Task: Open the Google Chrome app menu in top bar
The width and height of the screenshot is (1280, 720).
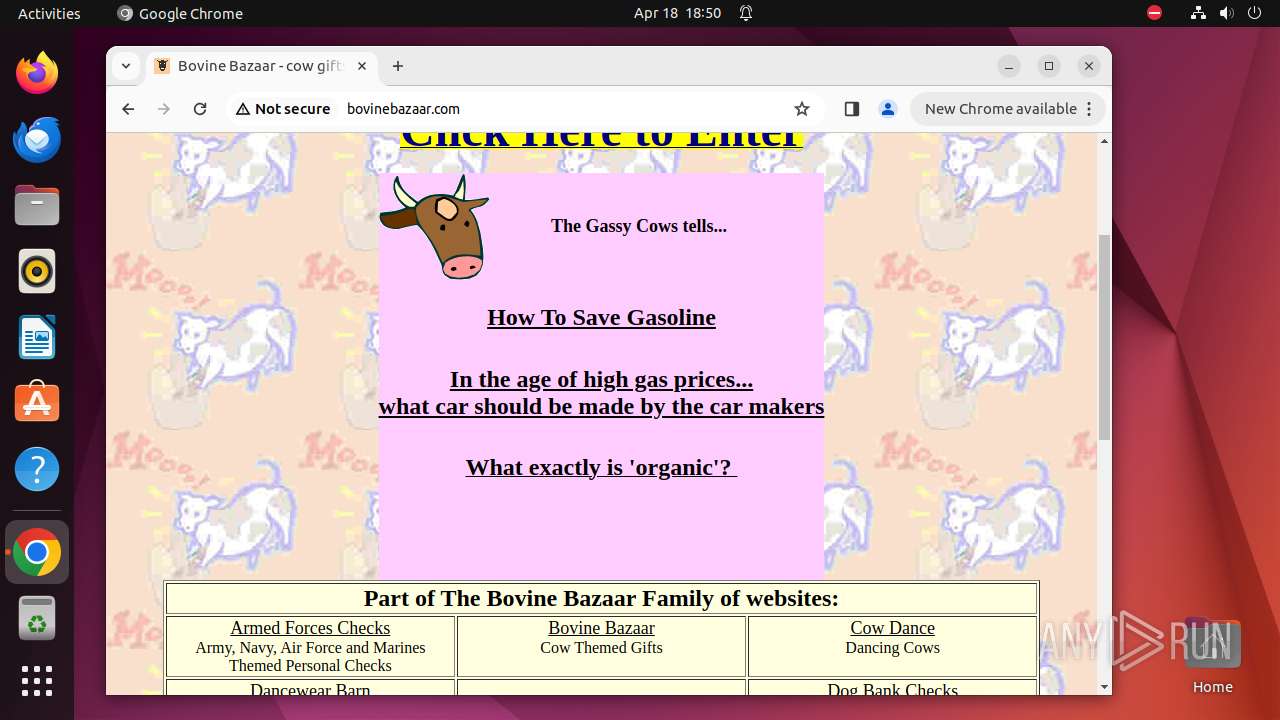Action: (x=180, y=13)
